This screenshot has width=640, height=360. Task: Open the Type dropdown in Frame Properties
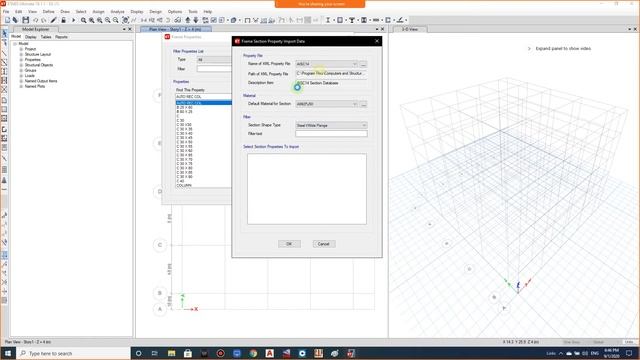tap(214, 60)
